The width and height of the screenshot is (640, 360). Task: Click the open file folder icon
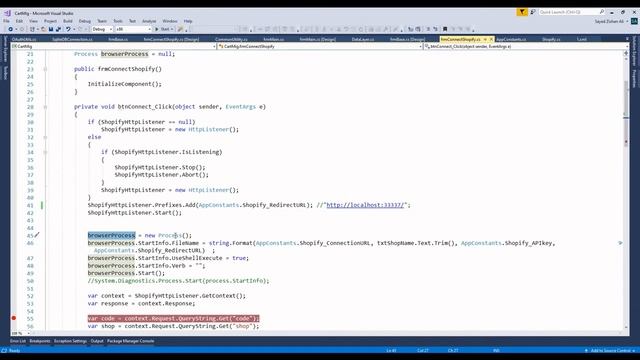tap(43, 29)
